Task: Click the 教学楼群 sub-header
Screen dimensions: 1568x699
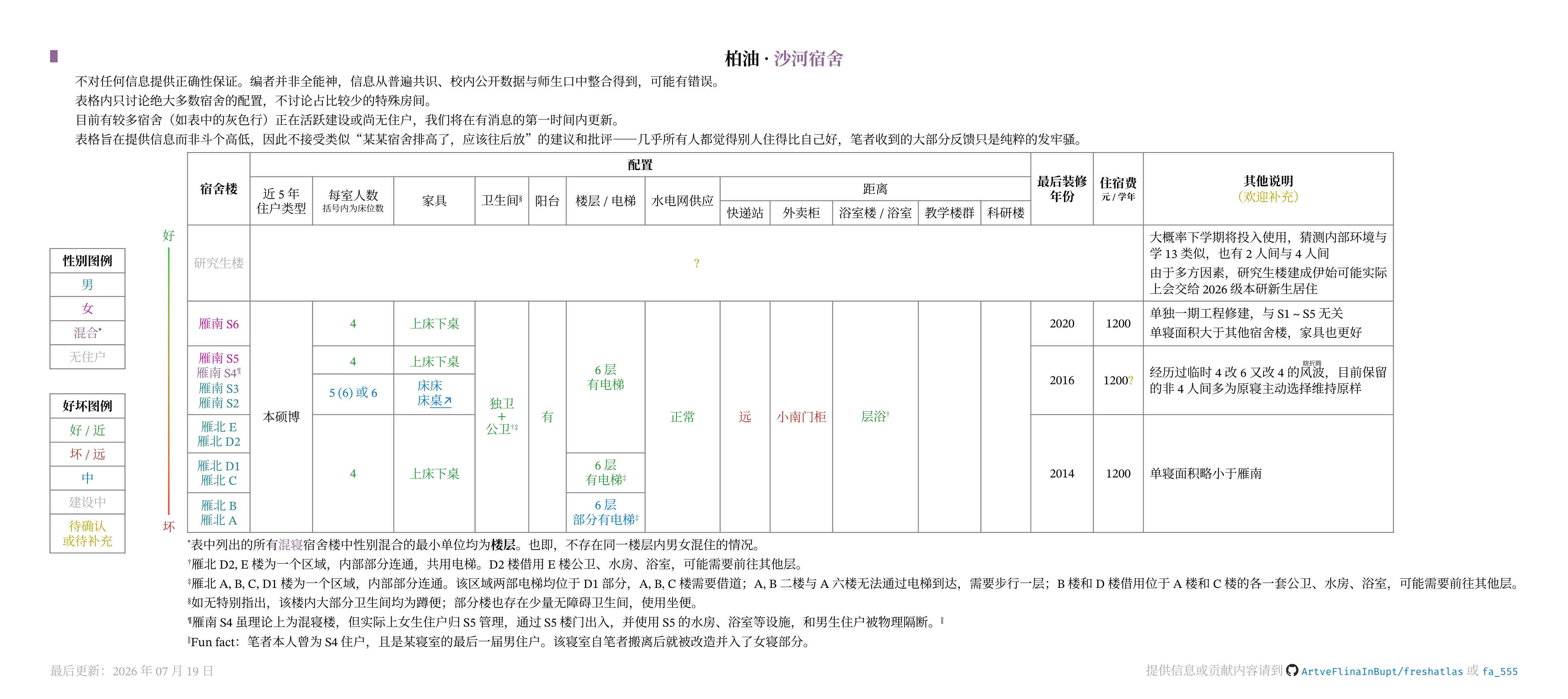Action: [950, 213]
